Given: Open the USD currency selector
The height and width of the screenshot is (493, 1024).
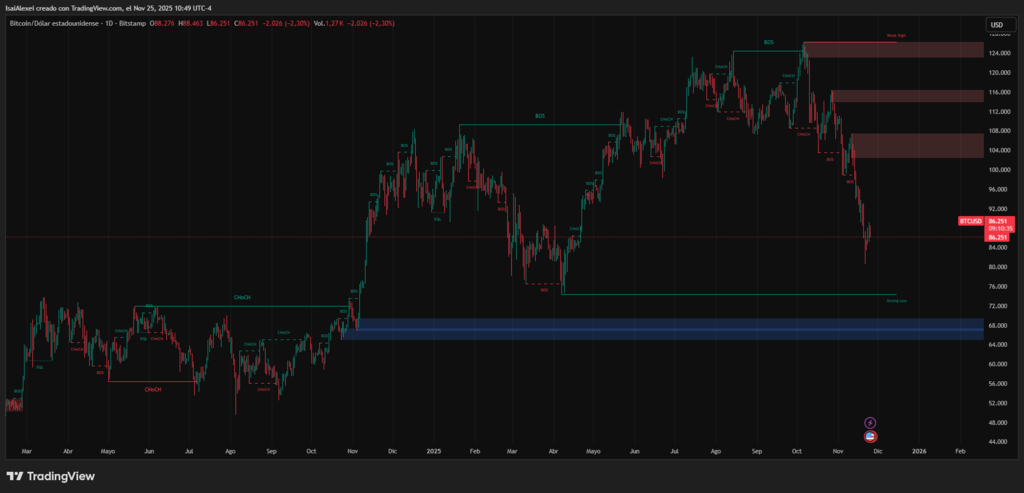Looking at the screenshot, I should coord(996,25).
